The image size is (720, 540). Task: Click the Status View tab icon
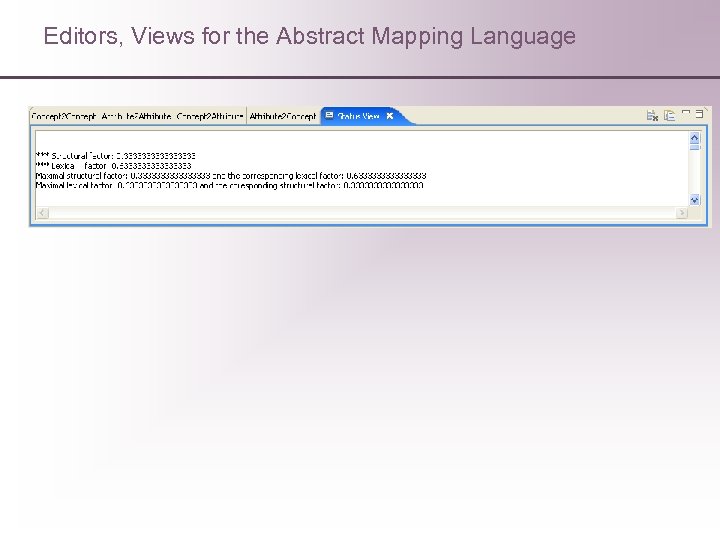pyautogui.click(x=329, y=115)
